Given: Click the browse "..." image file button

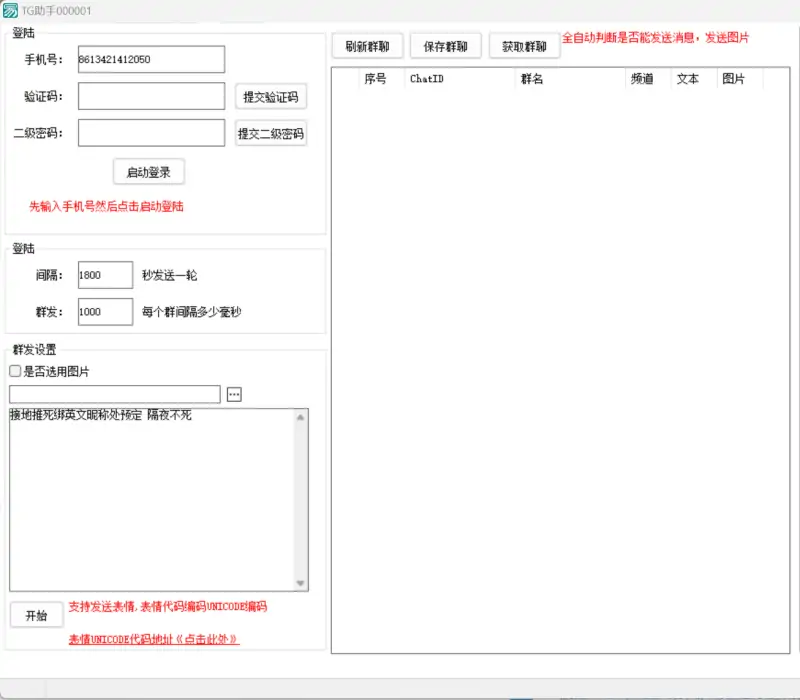Looking at the screenshot, I should click(234, 394).
